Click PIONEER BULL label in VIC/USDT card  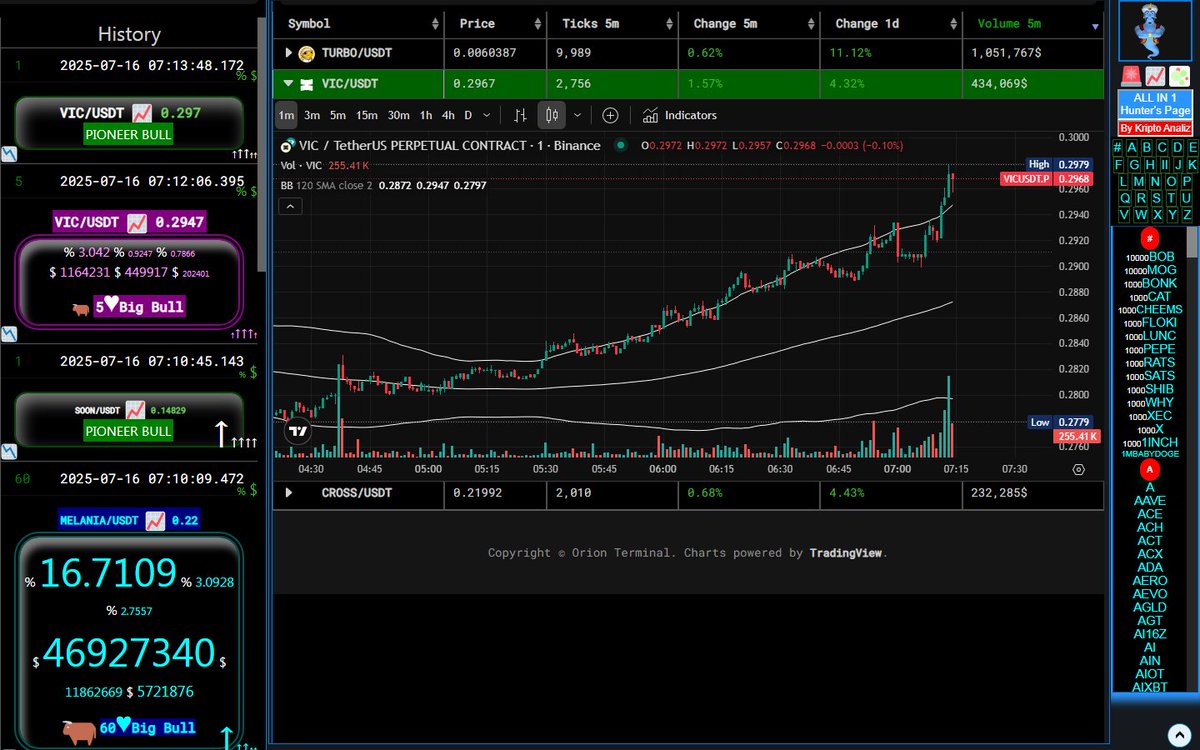(128, 133)
